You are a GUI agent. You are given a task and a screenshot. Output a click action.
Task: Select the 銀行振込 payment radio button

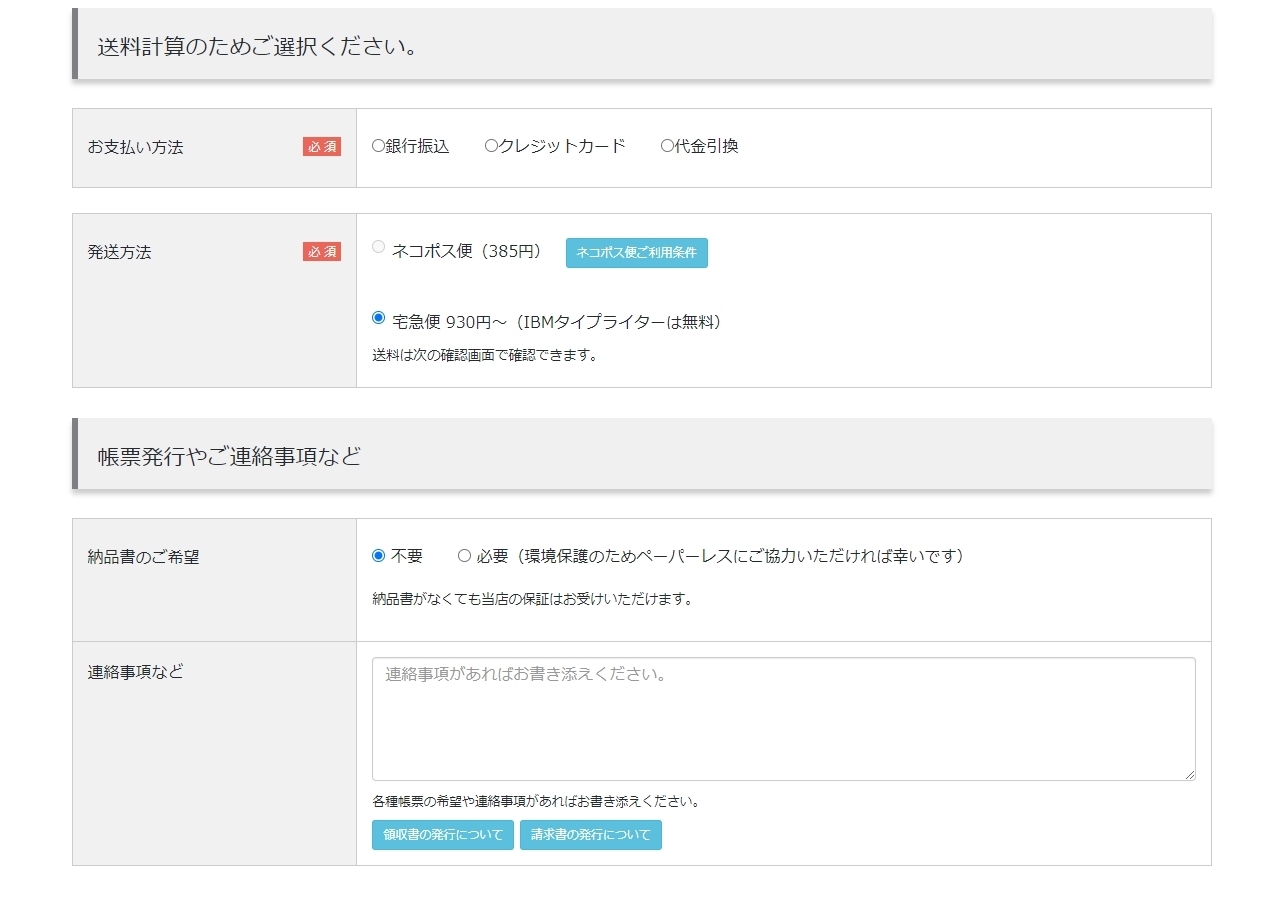[378, 146]
